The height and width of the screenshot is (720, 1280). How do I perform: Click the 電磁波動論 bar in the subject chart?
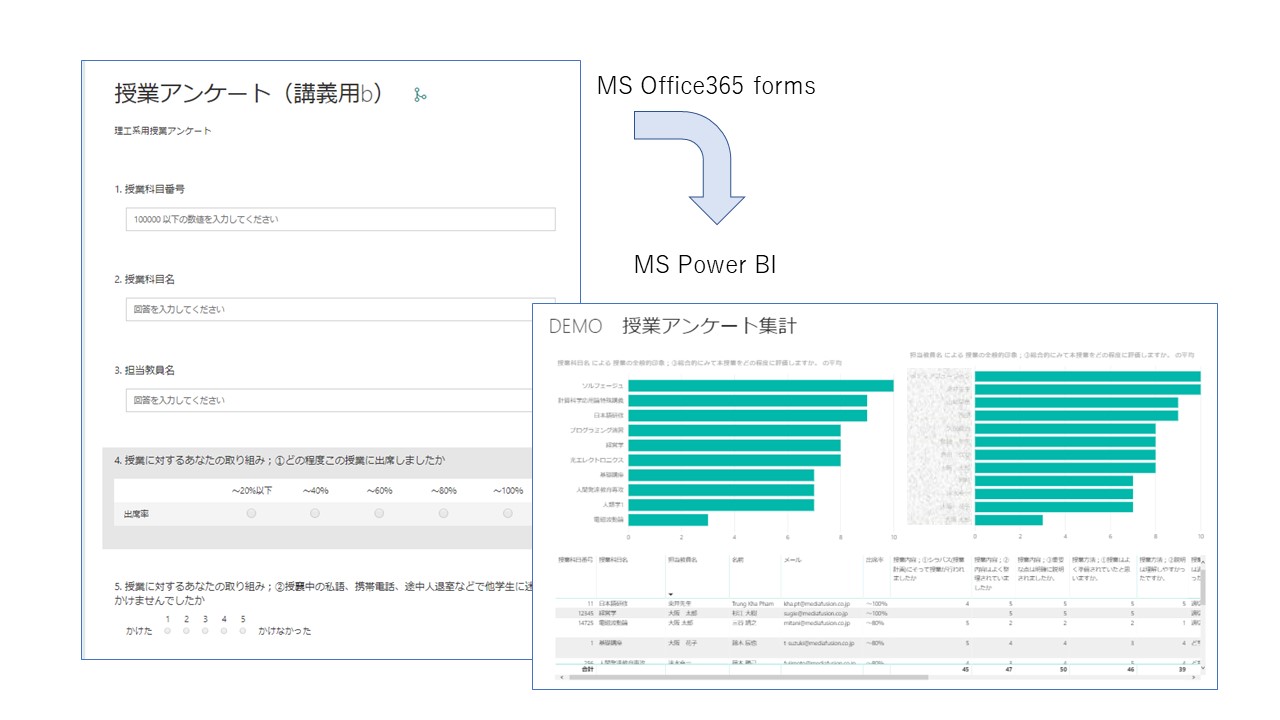click(x=668, y=520)
